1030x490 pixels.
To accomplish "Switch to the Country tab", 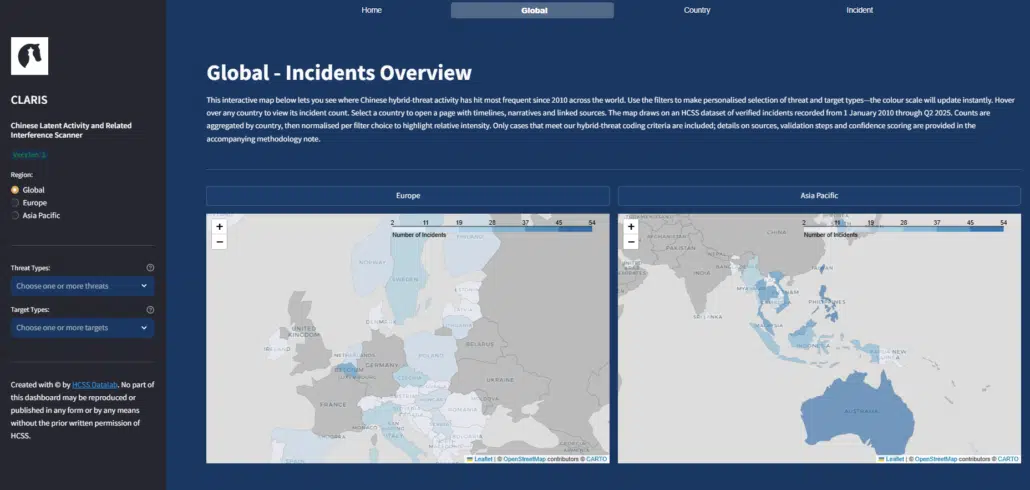I will click(x=697, y=10).
